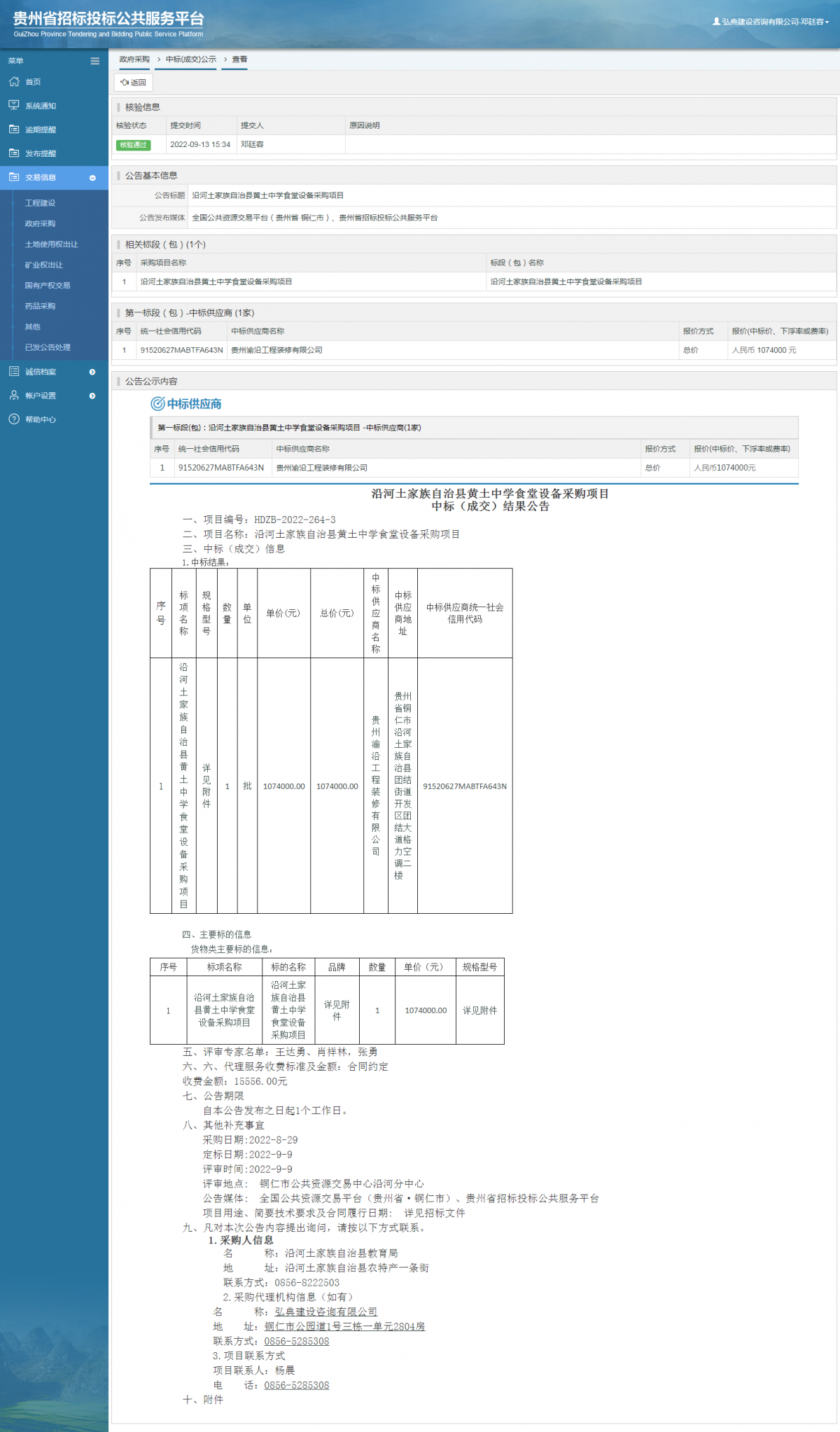
Task: Click the platform title 贵州省招标投标公共服务平台
Action: pyautogui.click(x=108, y=19)
